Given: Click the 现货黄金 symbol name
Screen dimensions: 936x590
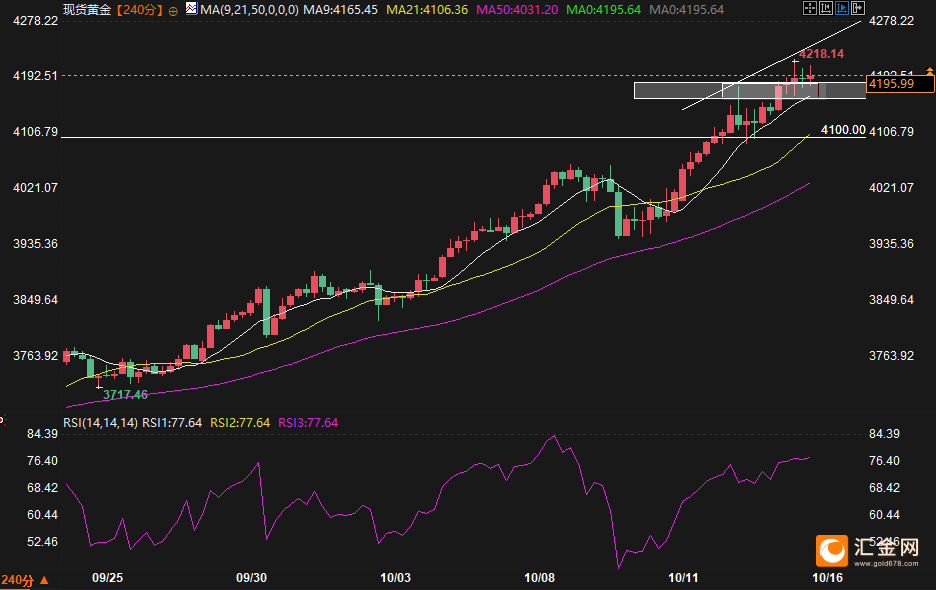Looking at the screenshot, I should tap(87, 10).
